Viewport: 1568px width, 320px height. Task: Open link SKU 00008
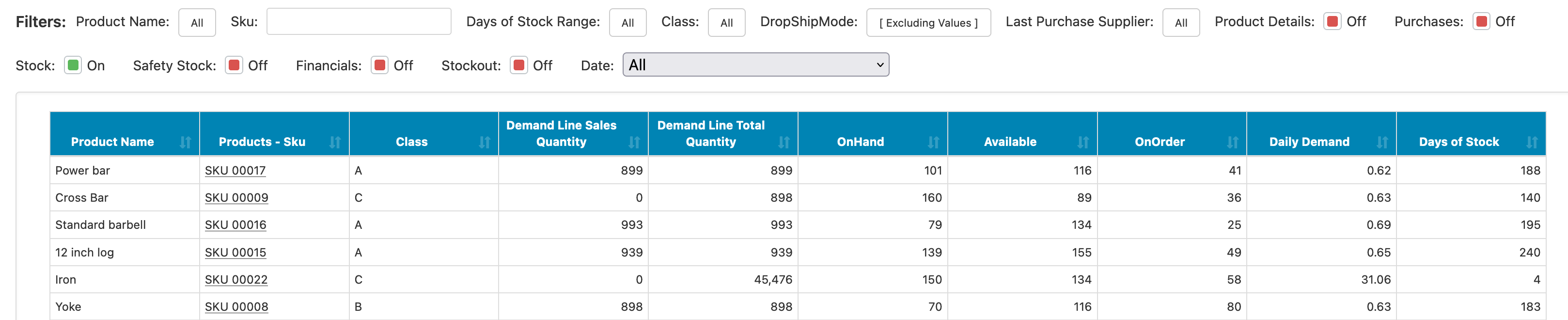pos(237,306)
